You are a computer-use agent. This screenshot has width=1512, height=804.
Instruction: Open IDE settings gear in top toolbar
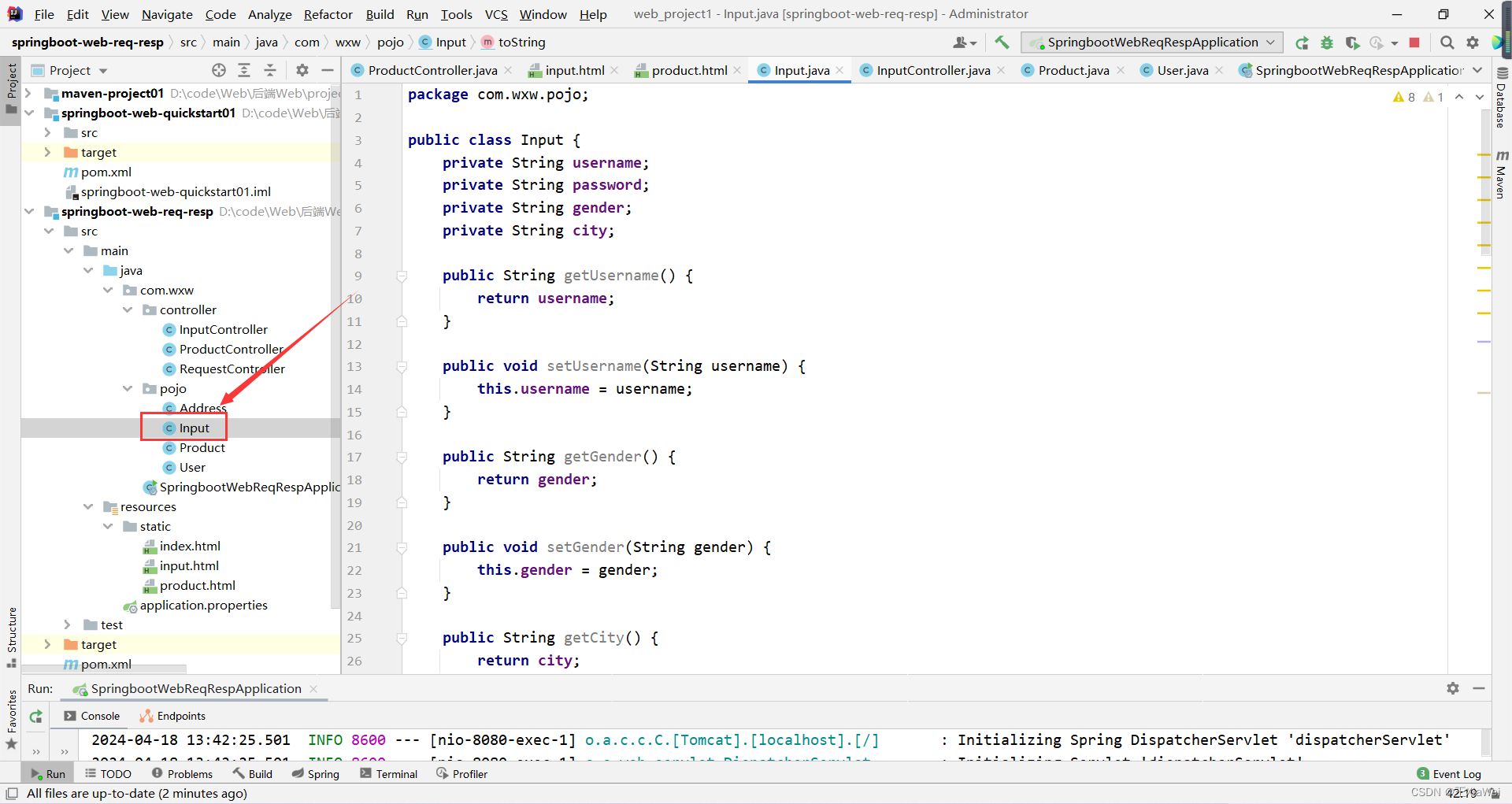tap(1473, 43)
